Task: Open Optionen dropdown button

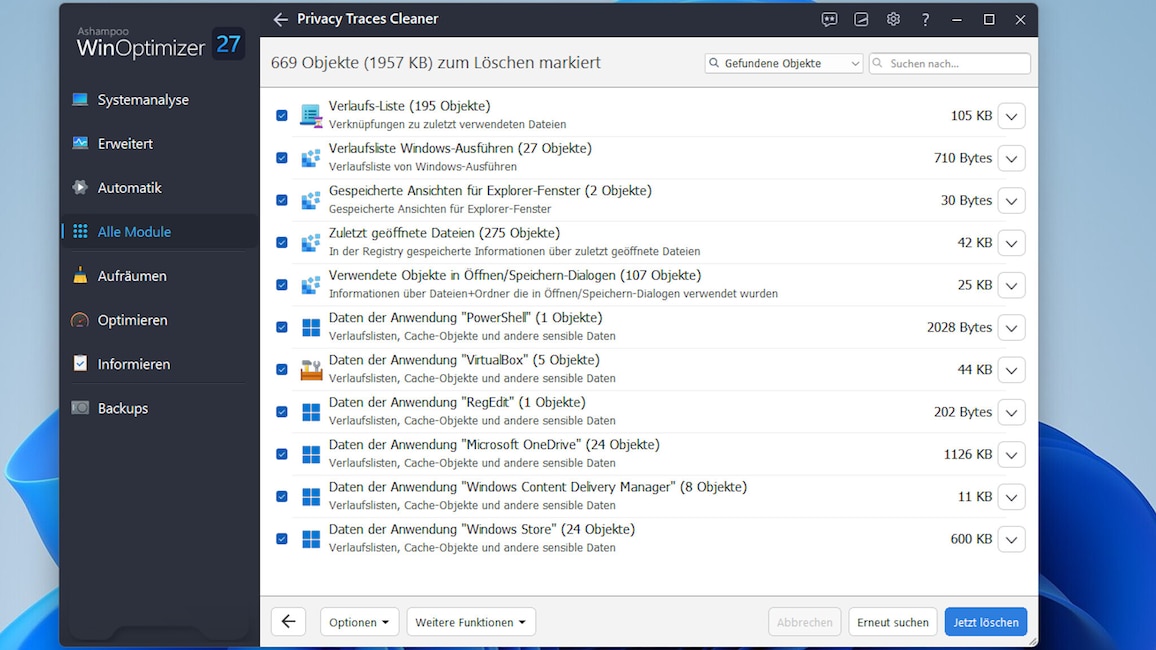Action: pos(359,622)
